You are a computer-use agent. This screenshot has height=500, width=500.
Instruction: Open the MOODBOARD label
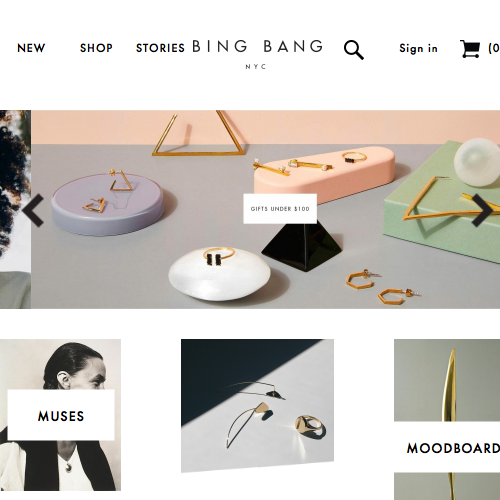(453, 448)
